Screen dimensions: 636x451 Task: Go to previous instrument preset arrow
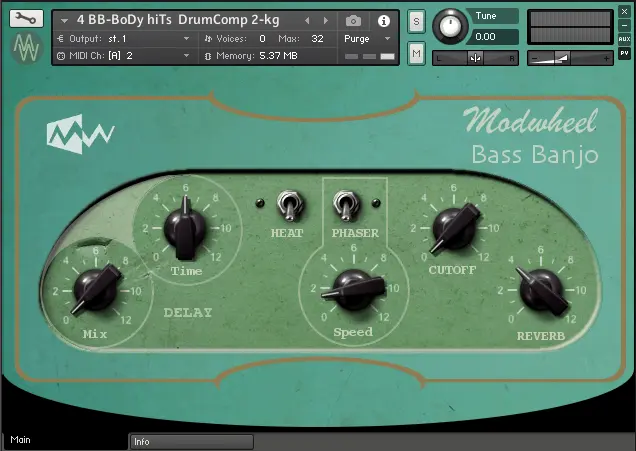307,21
